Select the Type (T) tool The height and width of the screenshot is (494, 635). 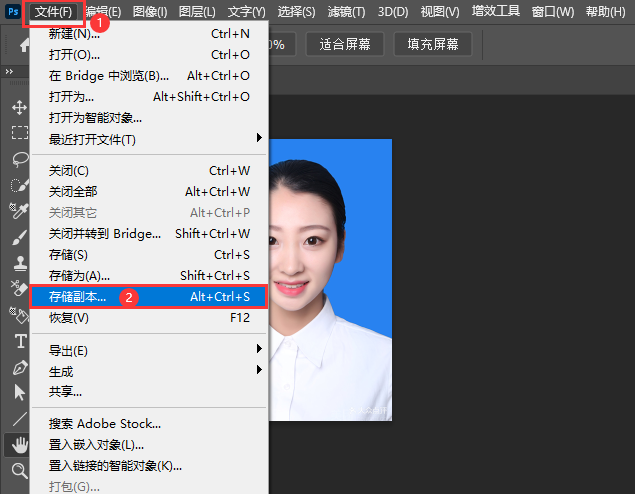click(x=19, y=341)
